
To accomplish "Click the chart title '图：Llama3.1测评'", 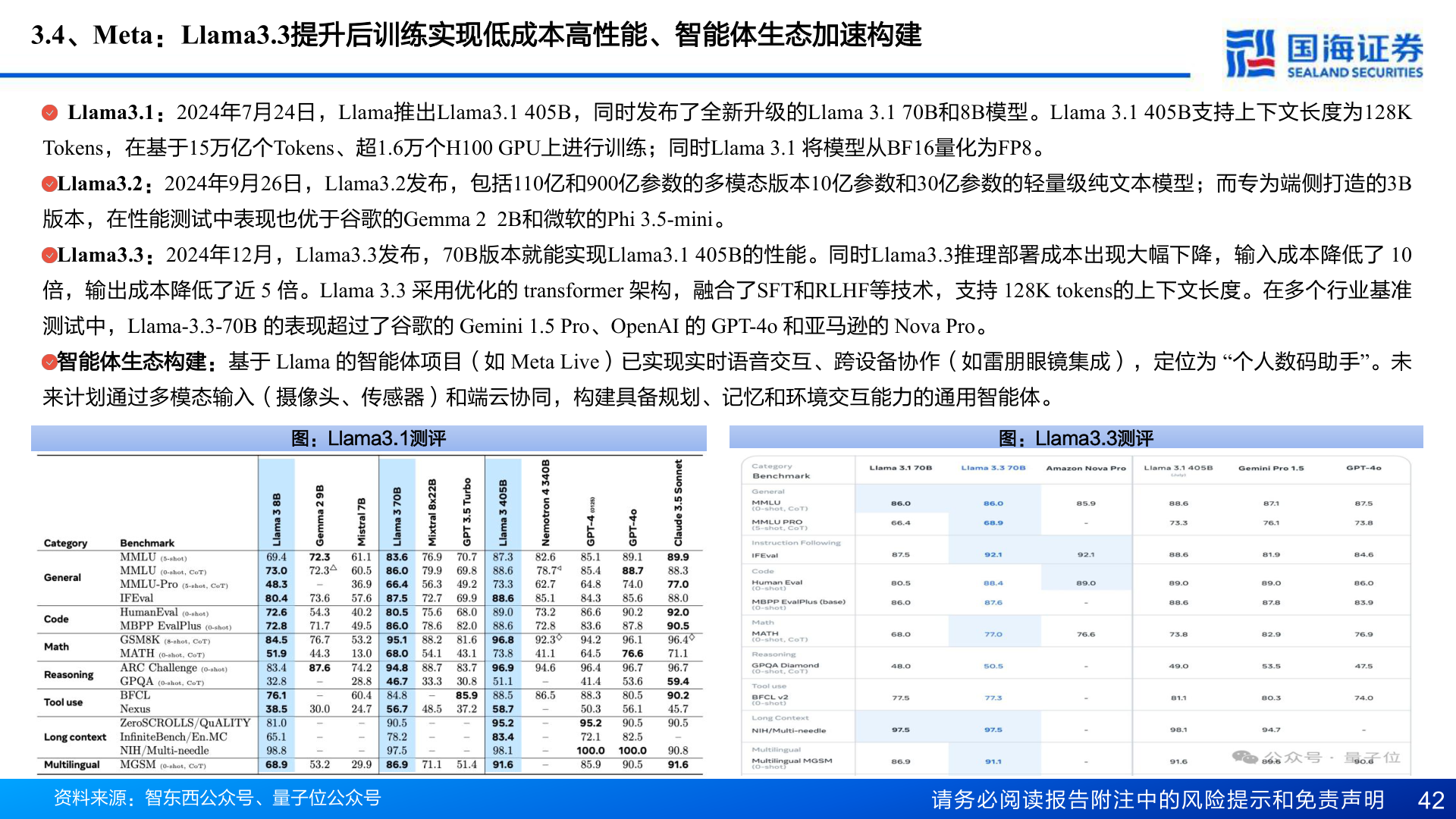I will [x=369, y=438].
